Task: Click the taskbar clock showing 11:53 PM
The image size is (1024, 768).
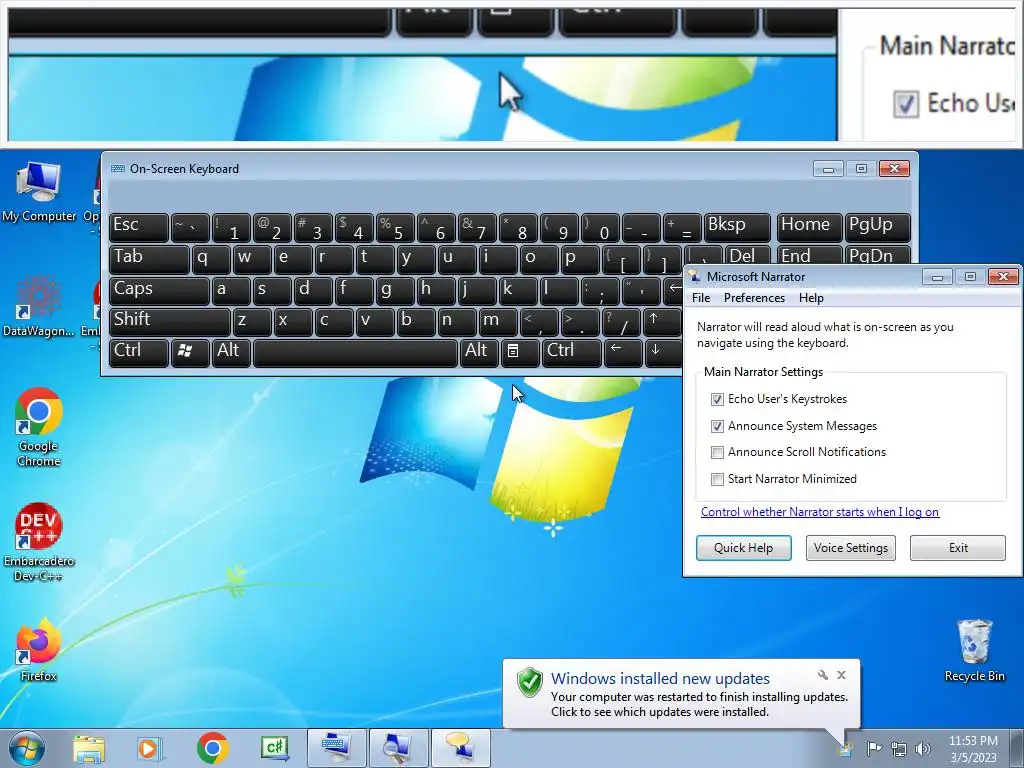Action: pos(973,749)
